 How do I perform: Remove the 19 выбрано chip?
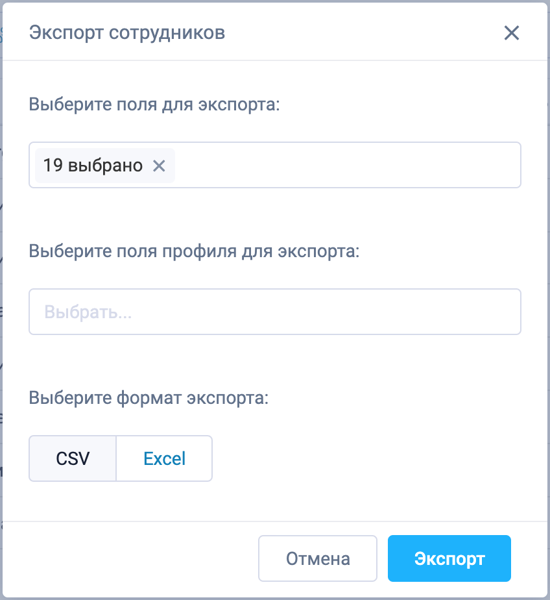(159, 166)
